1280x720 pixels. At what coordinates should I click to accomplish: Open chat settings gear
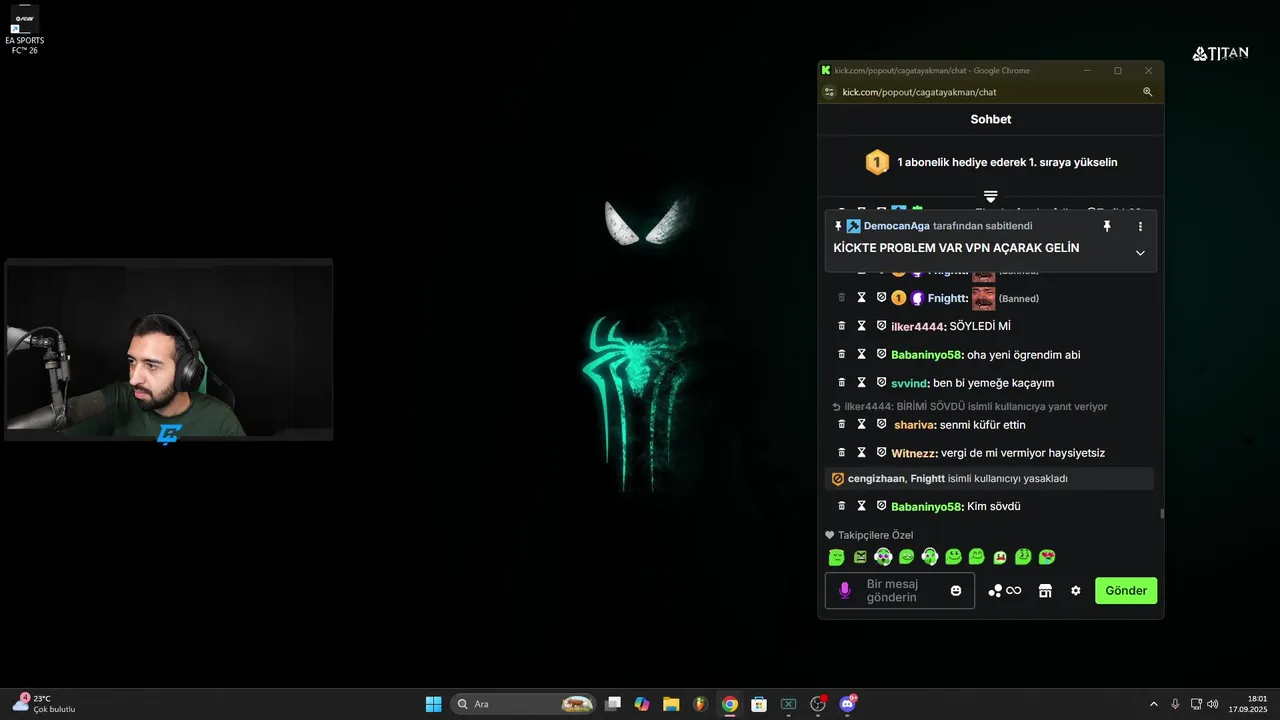coord(1076,591)
